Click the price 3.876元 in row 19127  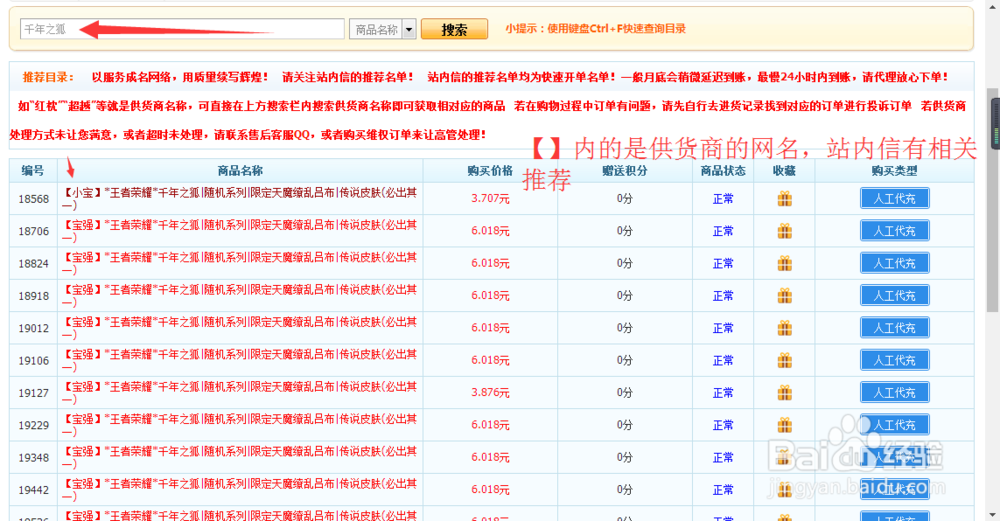click(490, 392)
